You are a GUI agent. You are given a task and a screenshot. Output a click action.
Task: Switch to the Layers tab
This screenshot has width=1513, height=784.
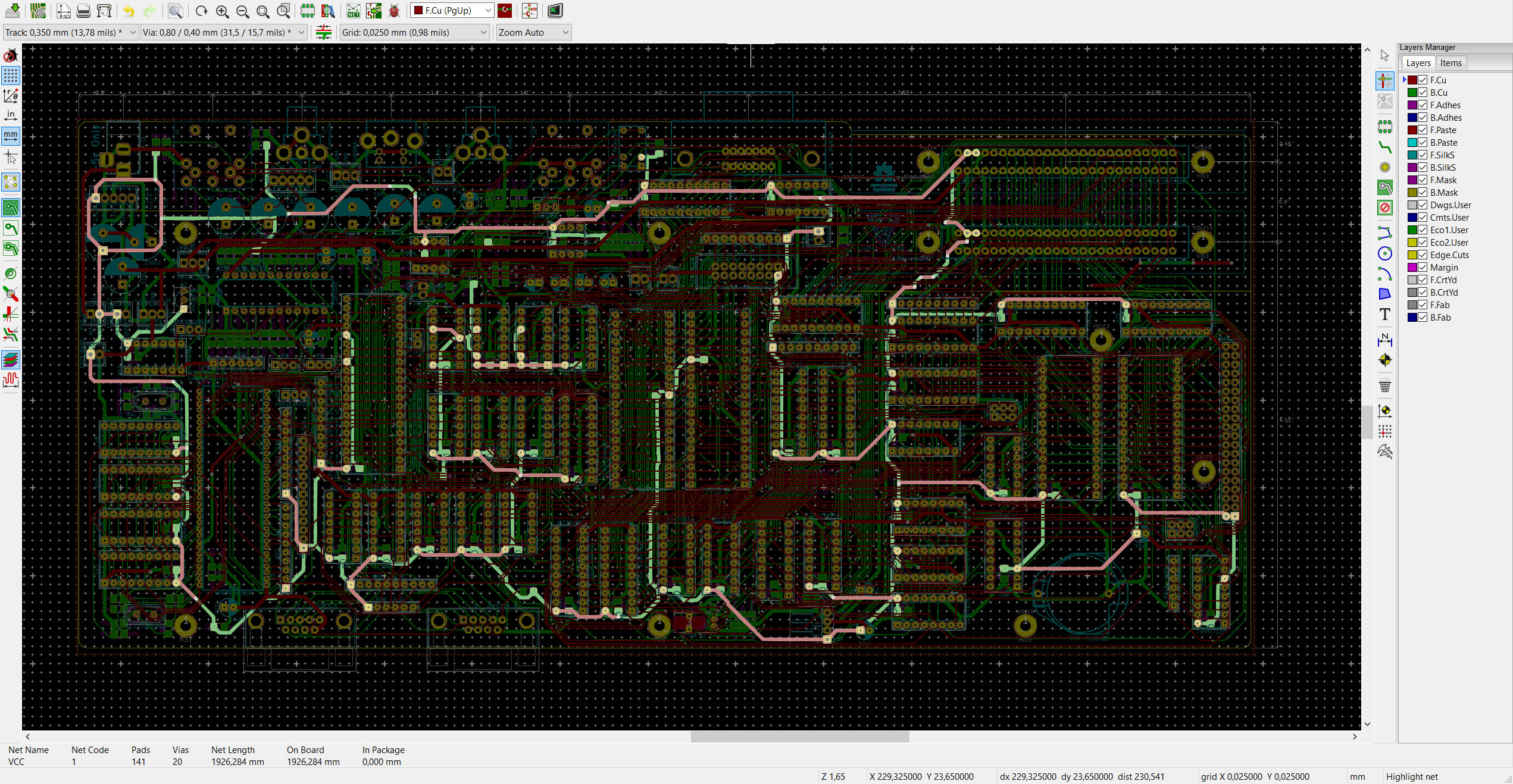(x=1418, y=63)
